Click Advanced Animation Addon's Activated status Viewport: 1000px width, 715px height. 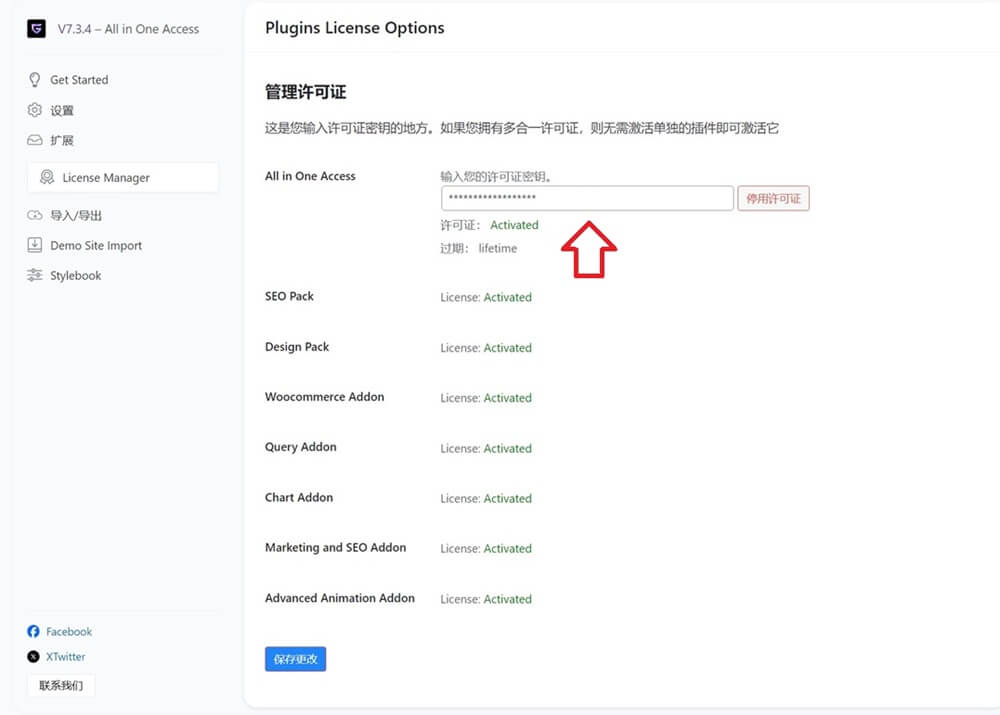(508, 599)
